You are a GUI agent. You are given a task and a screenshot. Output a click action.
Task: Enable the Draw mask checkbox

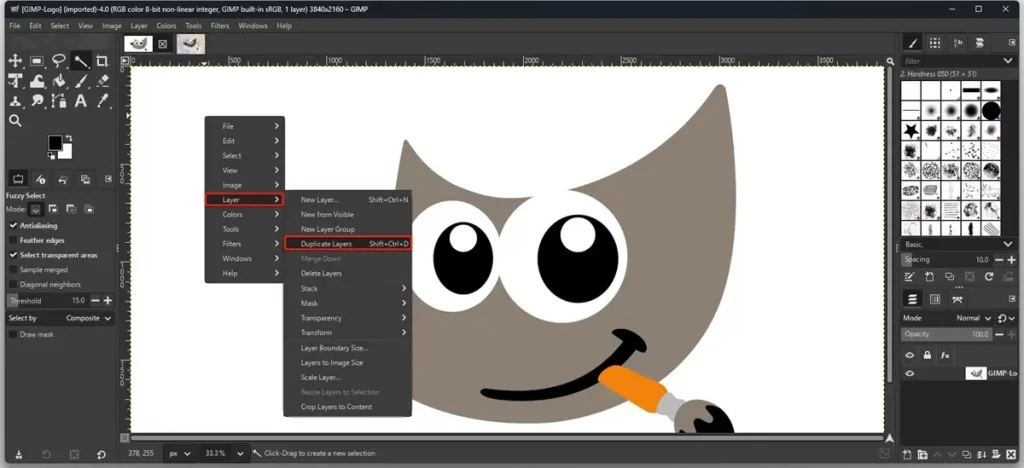coord(13,334)
